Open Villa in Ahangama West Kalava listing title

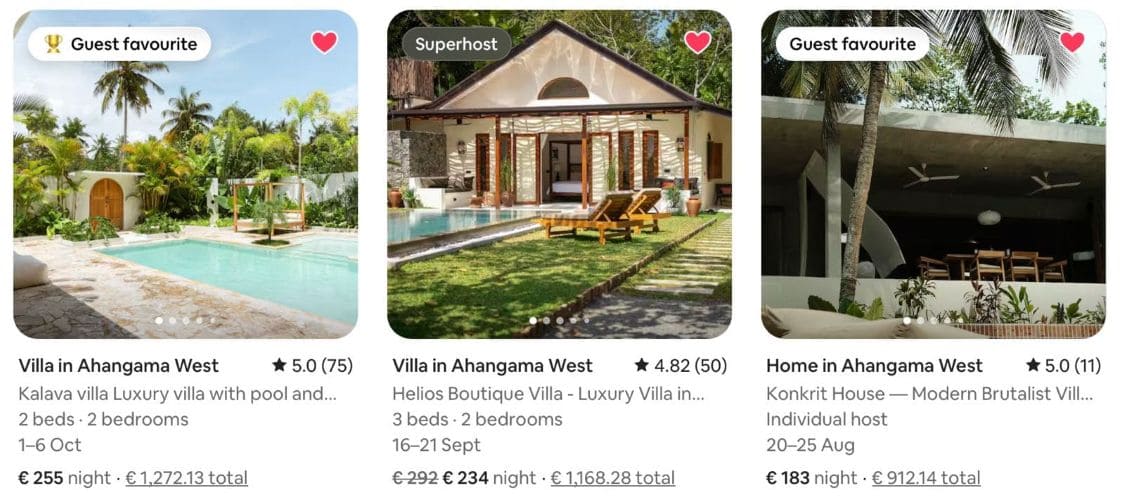point(118,366)
